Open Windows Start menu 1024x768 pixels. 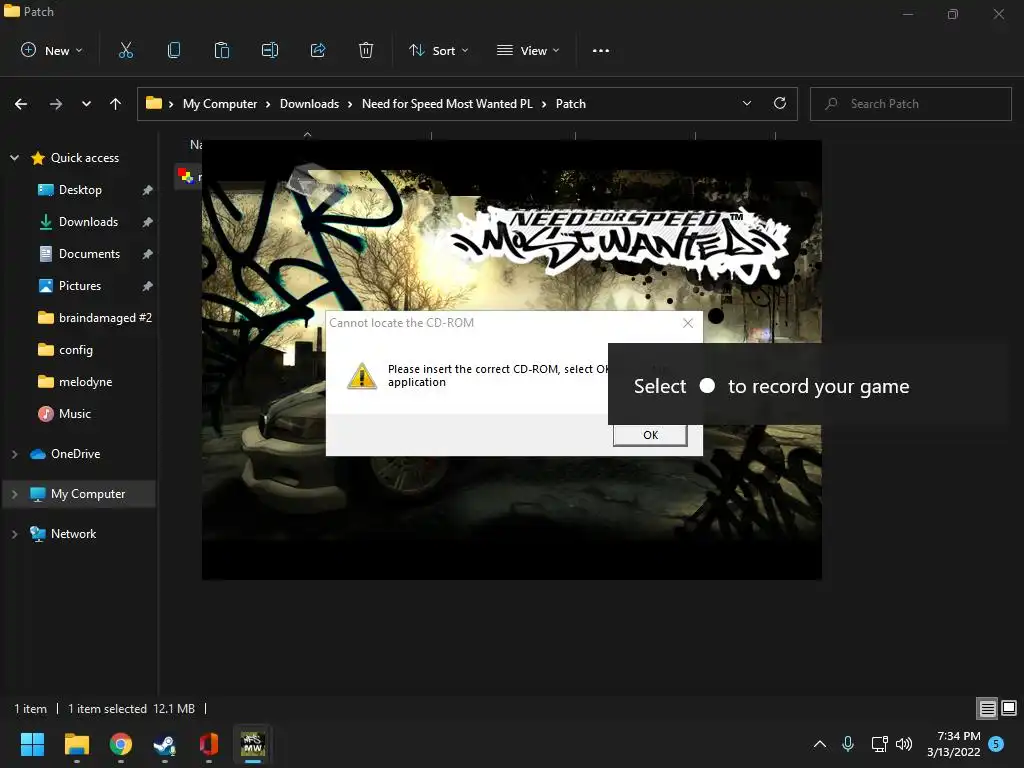(32, 744)
